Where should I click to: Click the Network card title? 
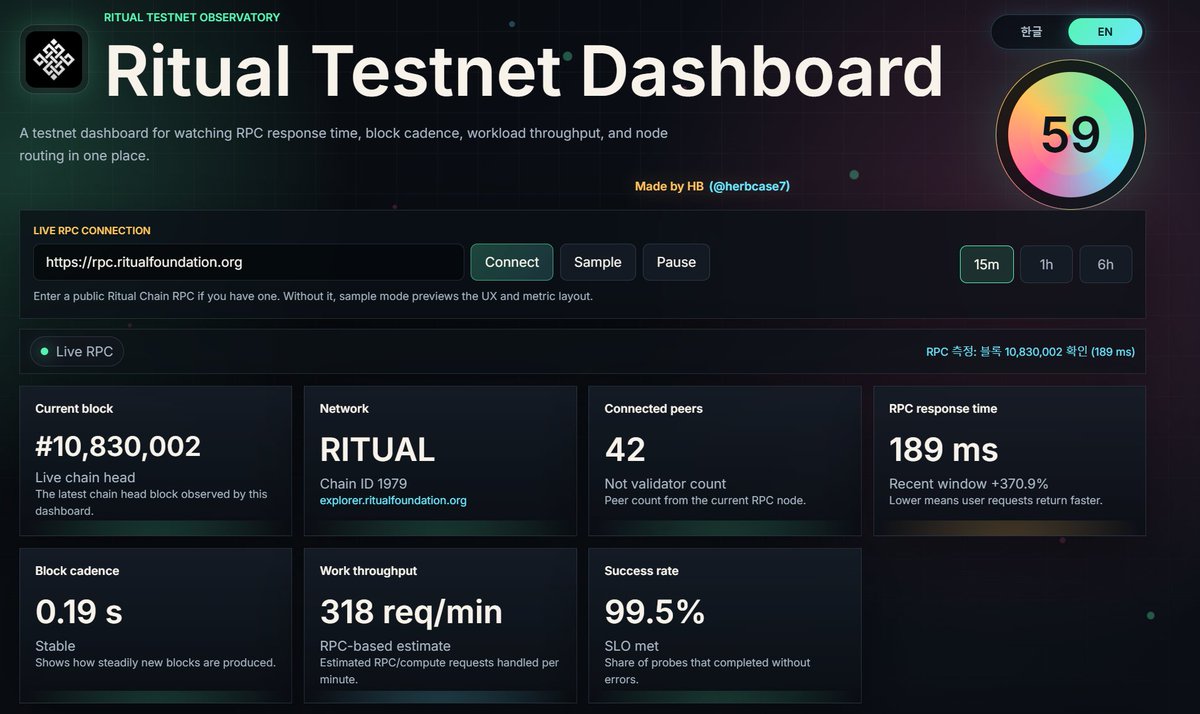coord(344,408)
